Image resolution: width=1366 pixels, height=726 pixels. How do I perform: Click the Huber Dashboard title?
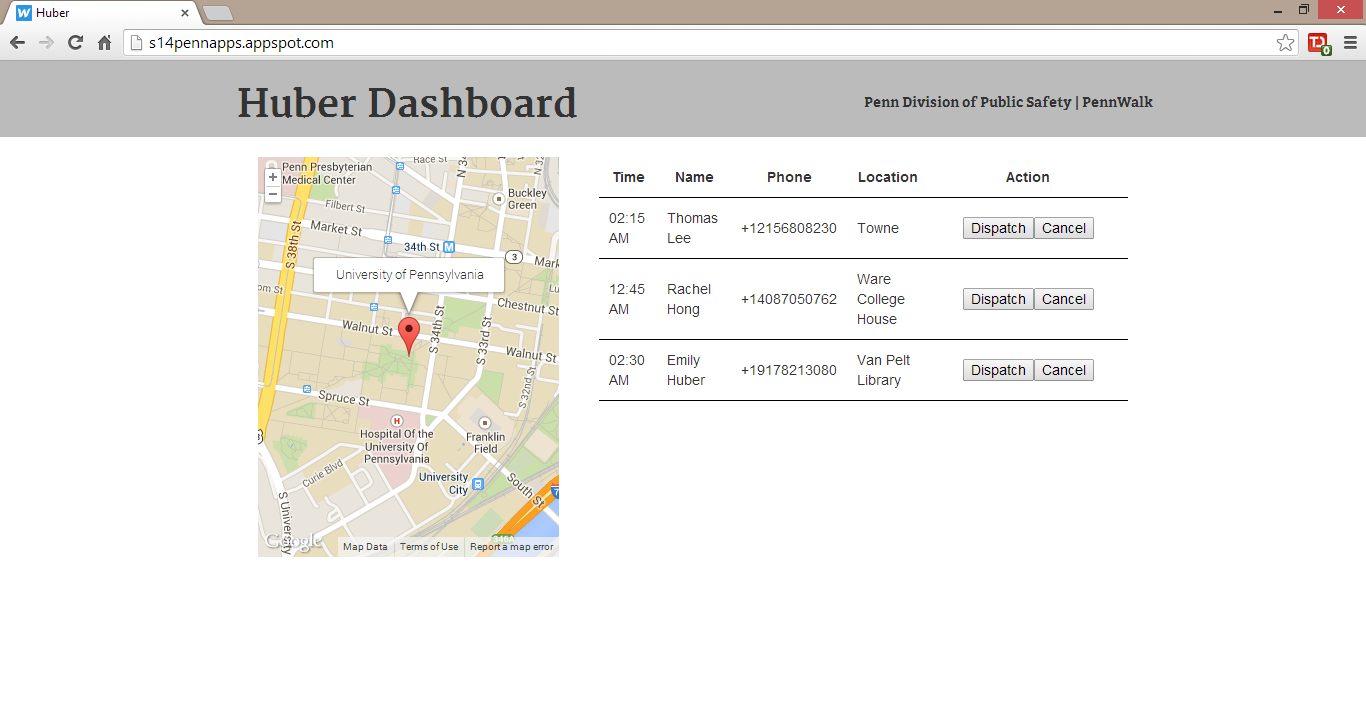tap(407, 103)
